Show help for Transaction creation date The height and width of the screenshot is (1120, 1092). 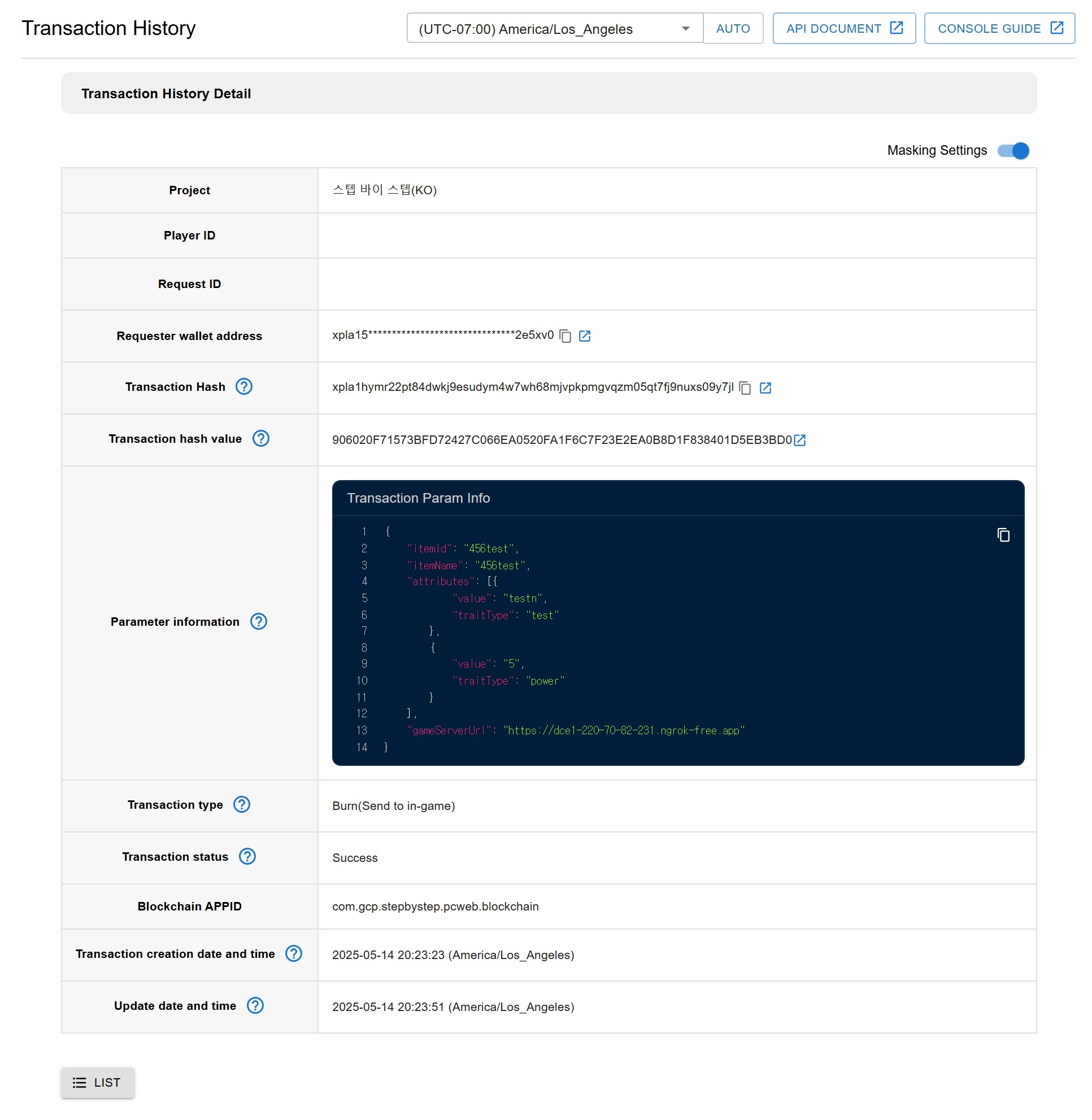pos(294,954)
